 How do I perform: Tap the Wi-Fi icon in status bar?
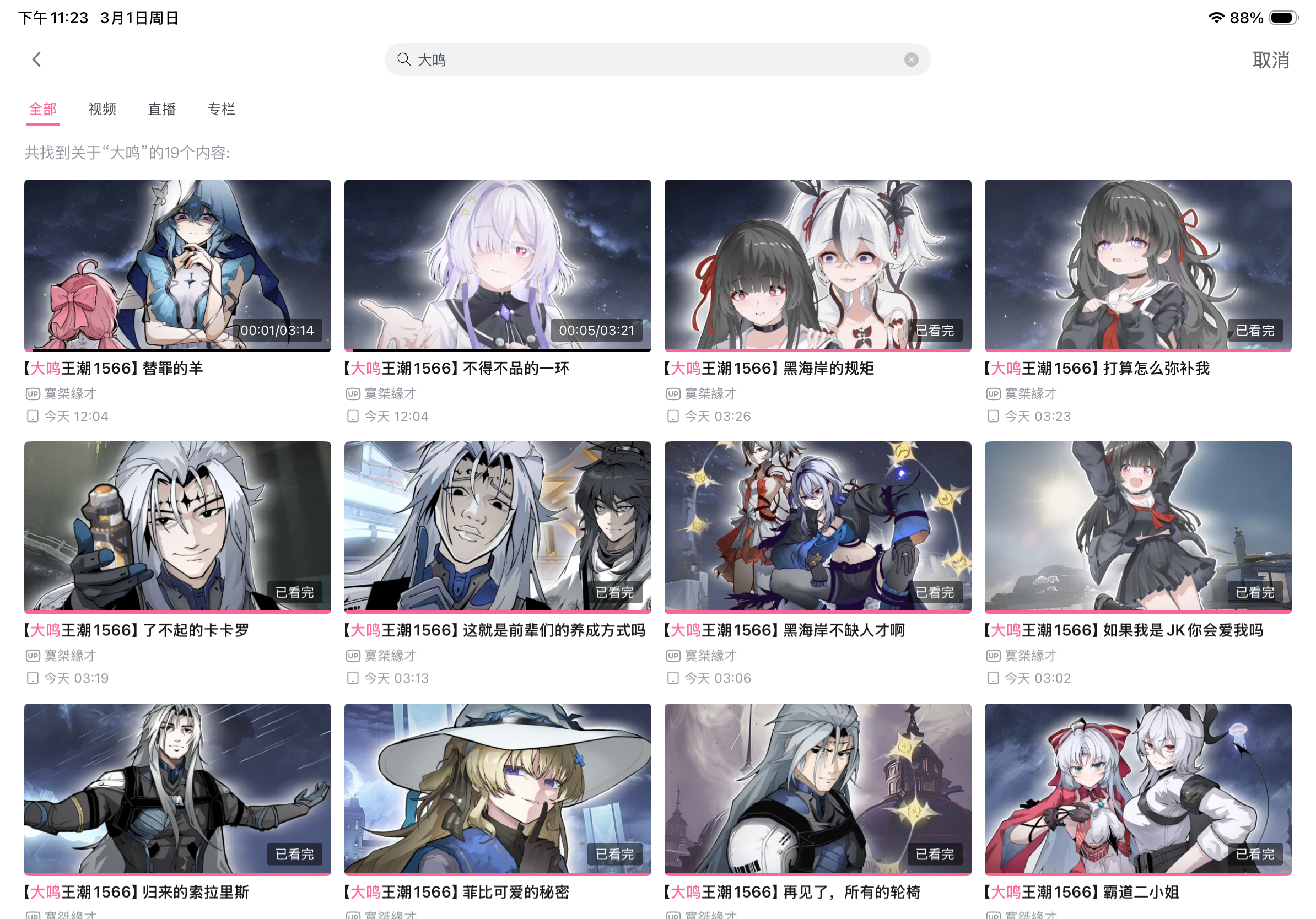click(1216, 18)
